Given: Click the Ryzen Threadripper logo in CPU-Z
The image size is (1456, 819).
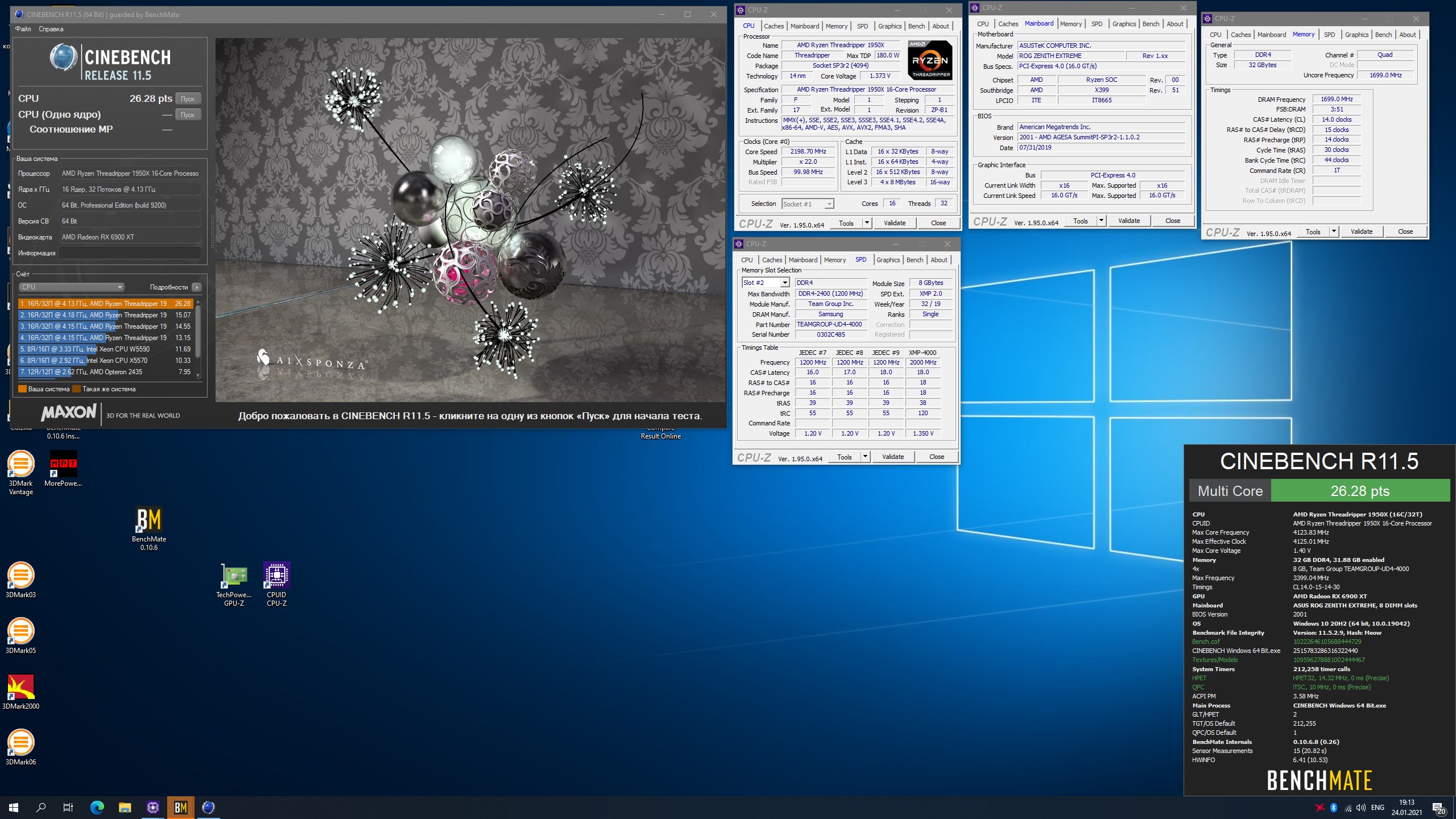Looking at the screenshot, I should 929,60.
